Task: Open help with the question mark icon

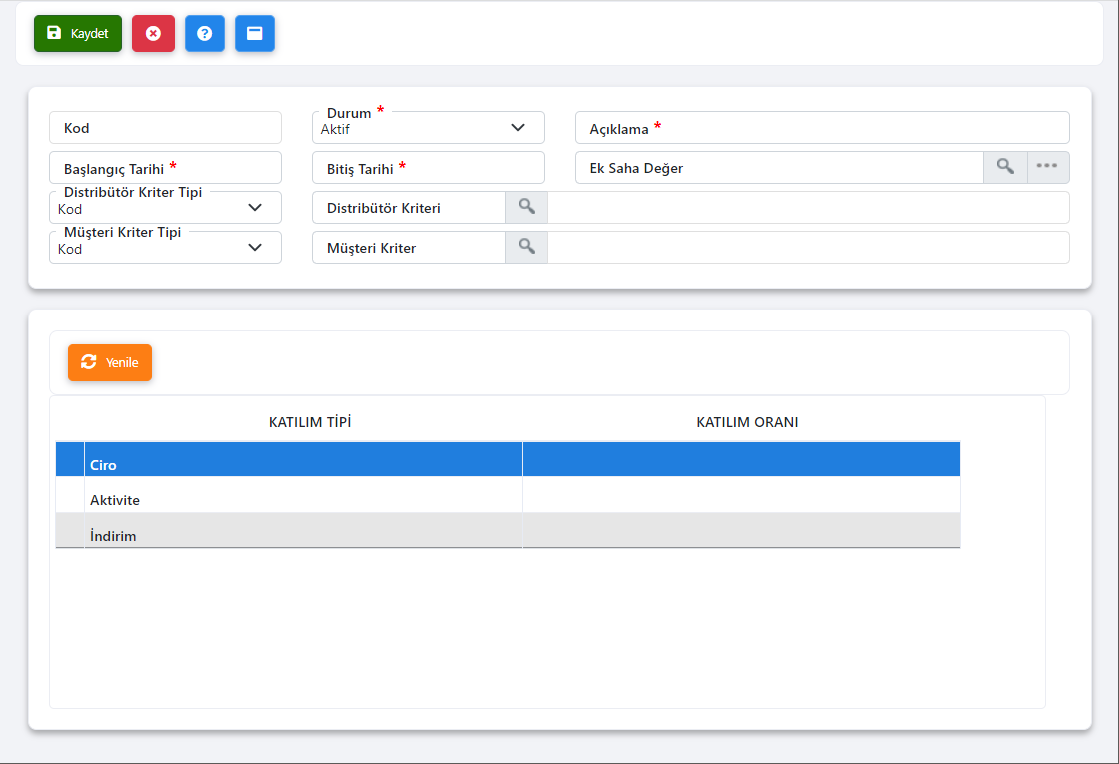Action: 204,33
